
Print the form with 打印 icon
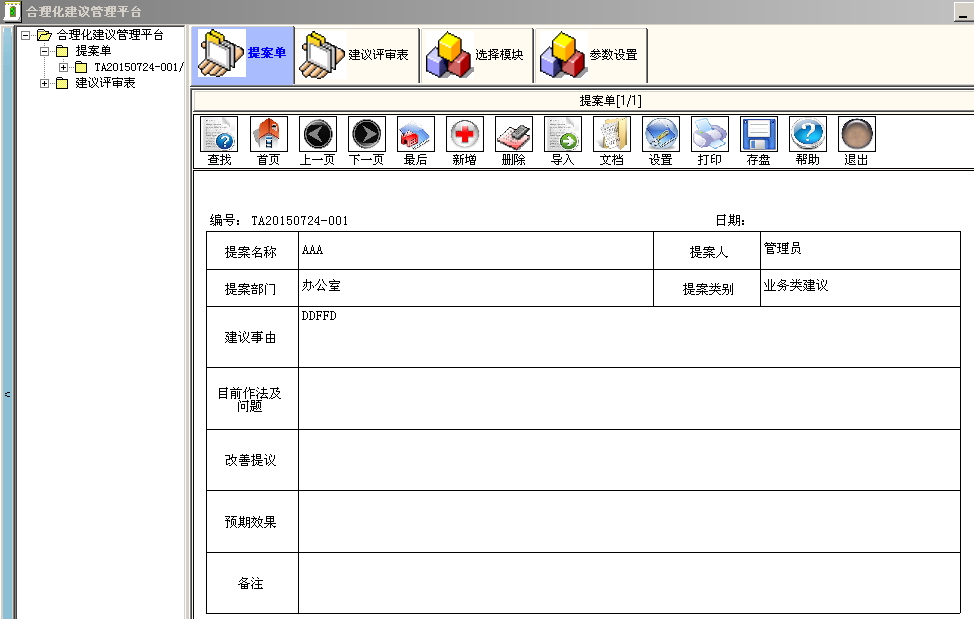tap(709, 134)
